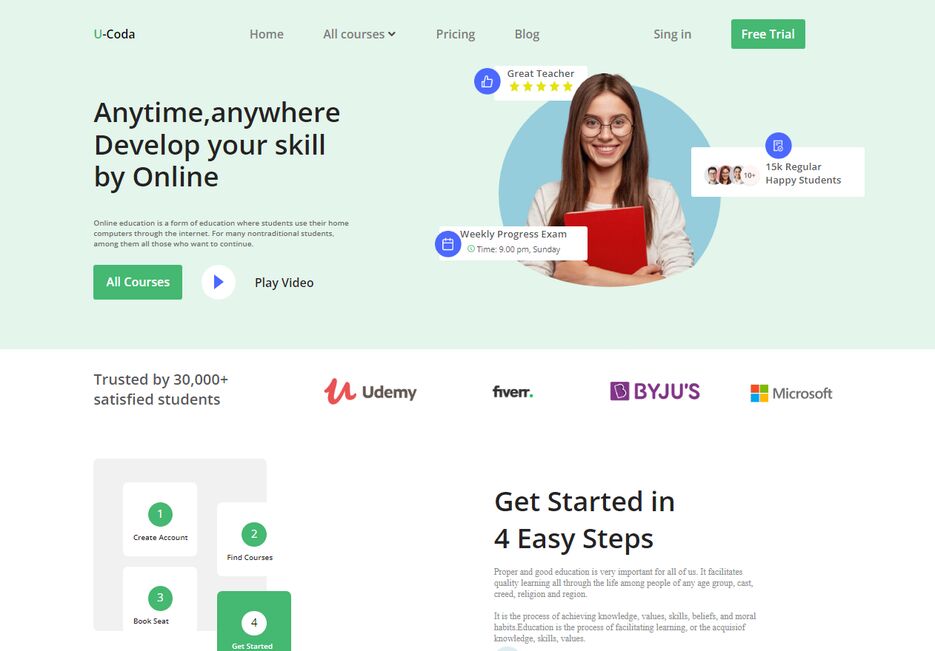Click the green step 4 Get Started card

254,621
